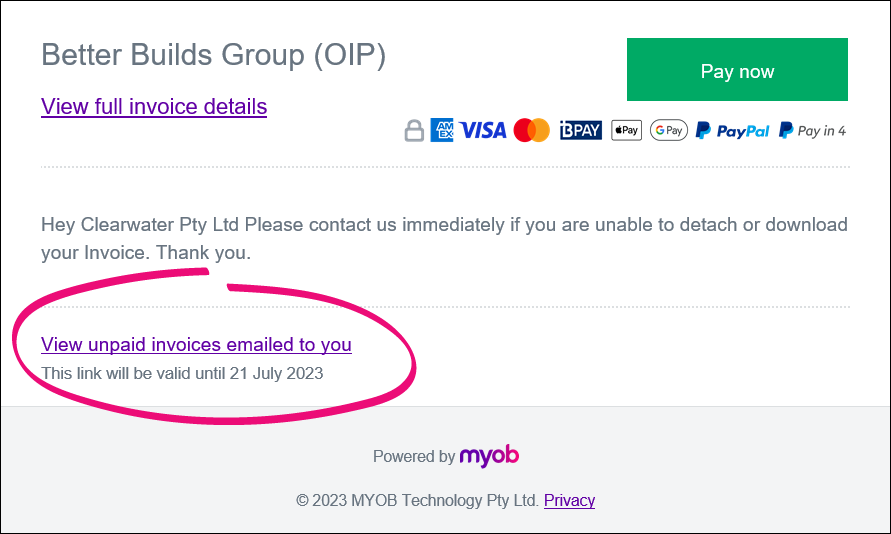891x534 pixels.
Task: Select the American Express card icon
Action: (x=442, y=130)
